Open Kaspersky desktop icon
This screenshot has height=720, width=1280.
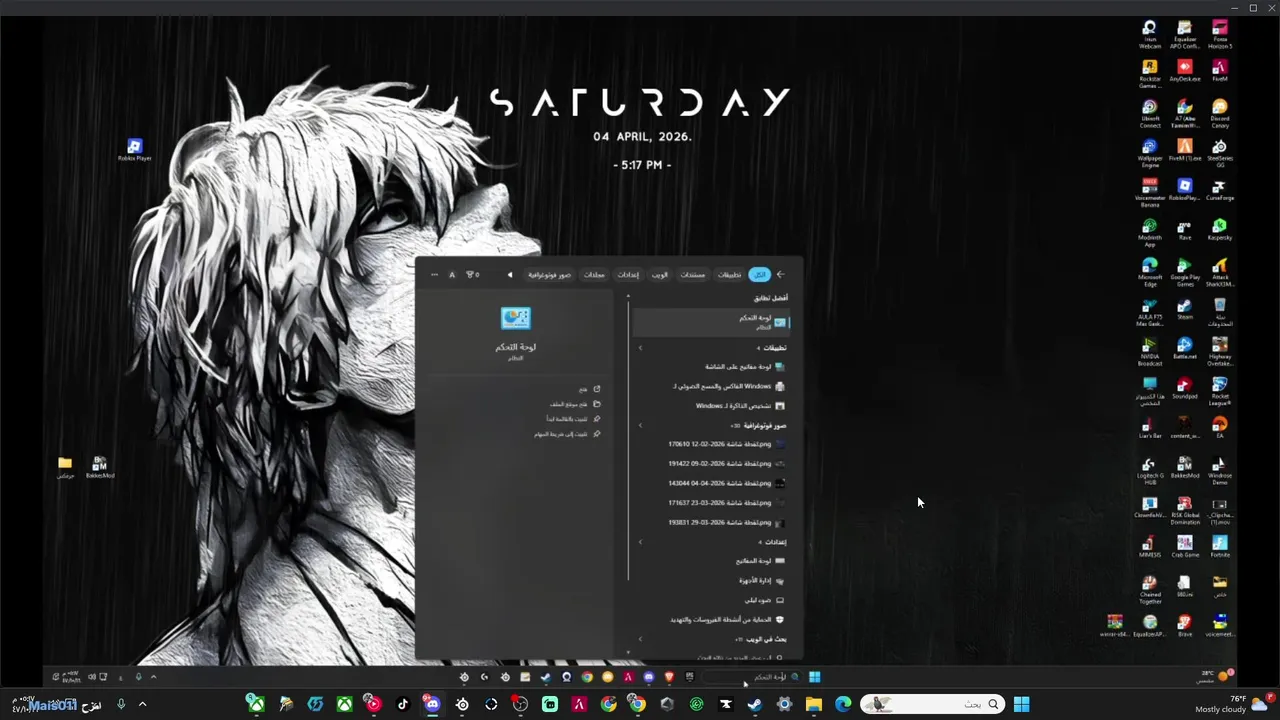[x=1220, y=230]
